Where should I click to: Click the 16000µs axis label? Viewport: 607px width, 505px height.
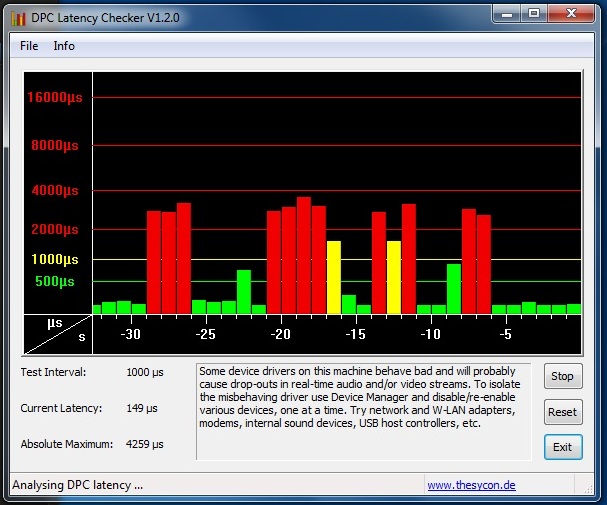(55, 97)
